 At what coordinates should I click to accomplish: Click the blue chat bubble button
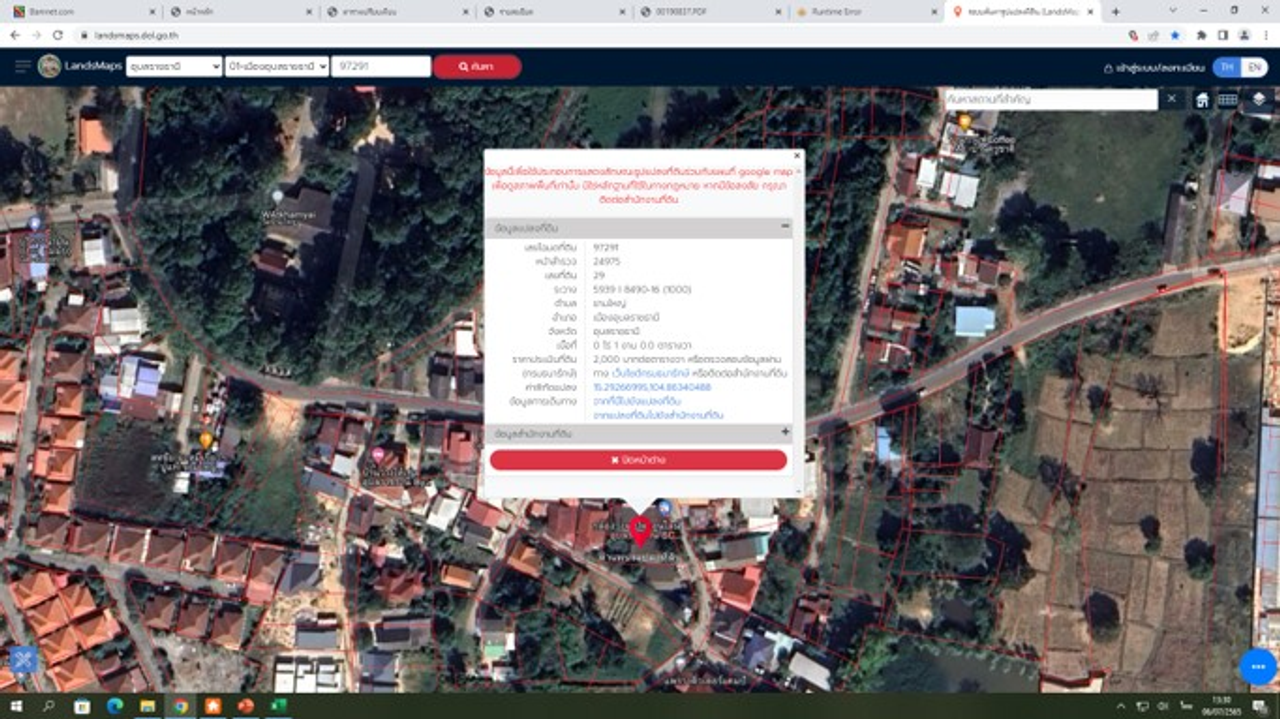(1257, 666)
